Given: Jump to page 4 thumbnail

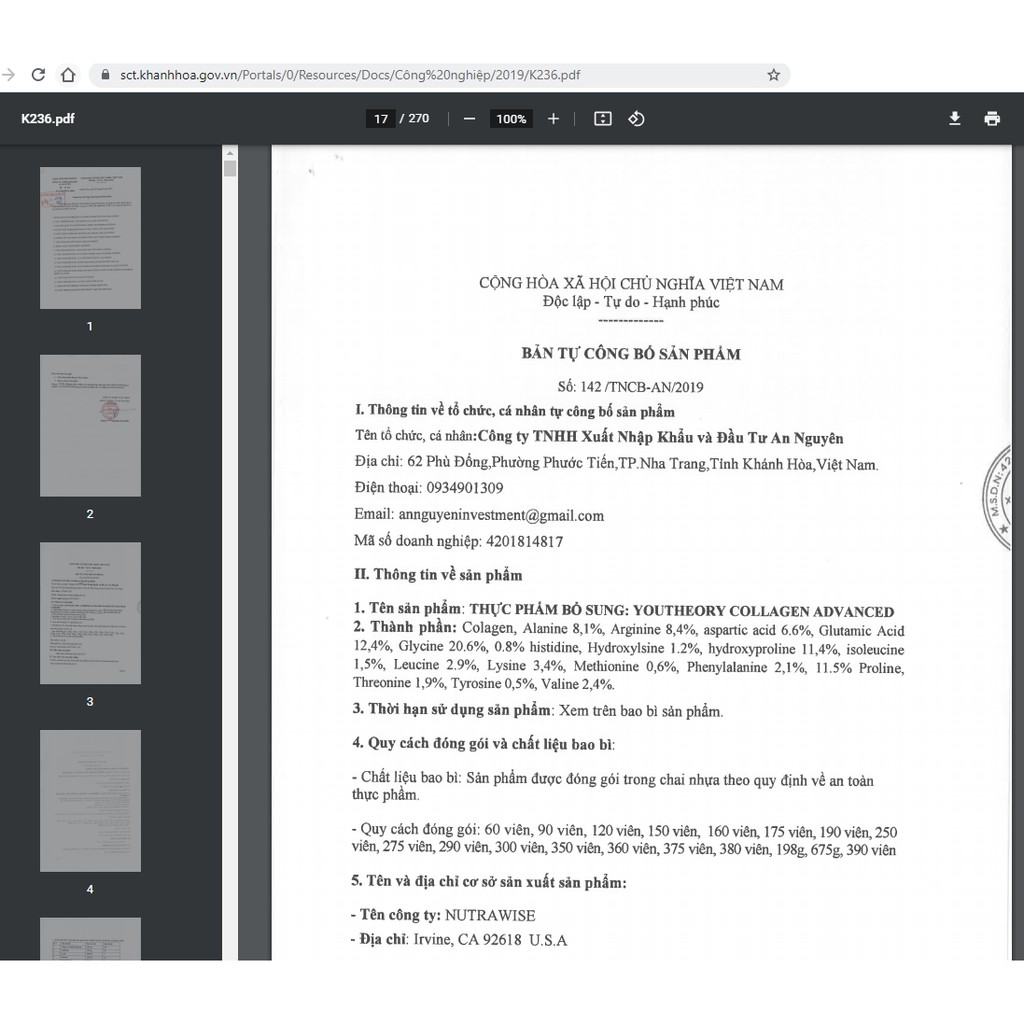Looking at the screenshot, I should (90, 800).
